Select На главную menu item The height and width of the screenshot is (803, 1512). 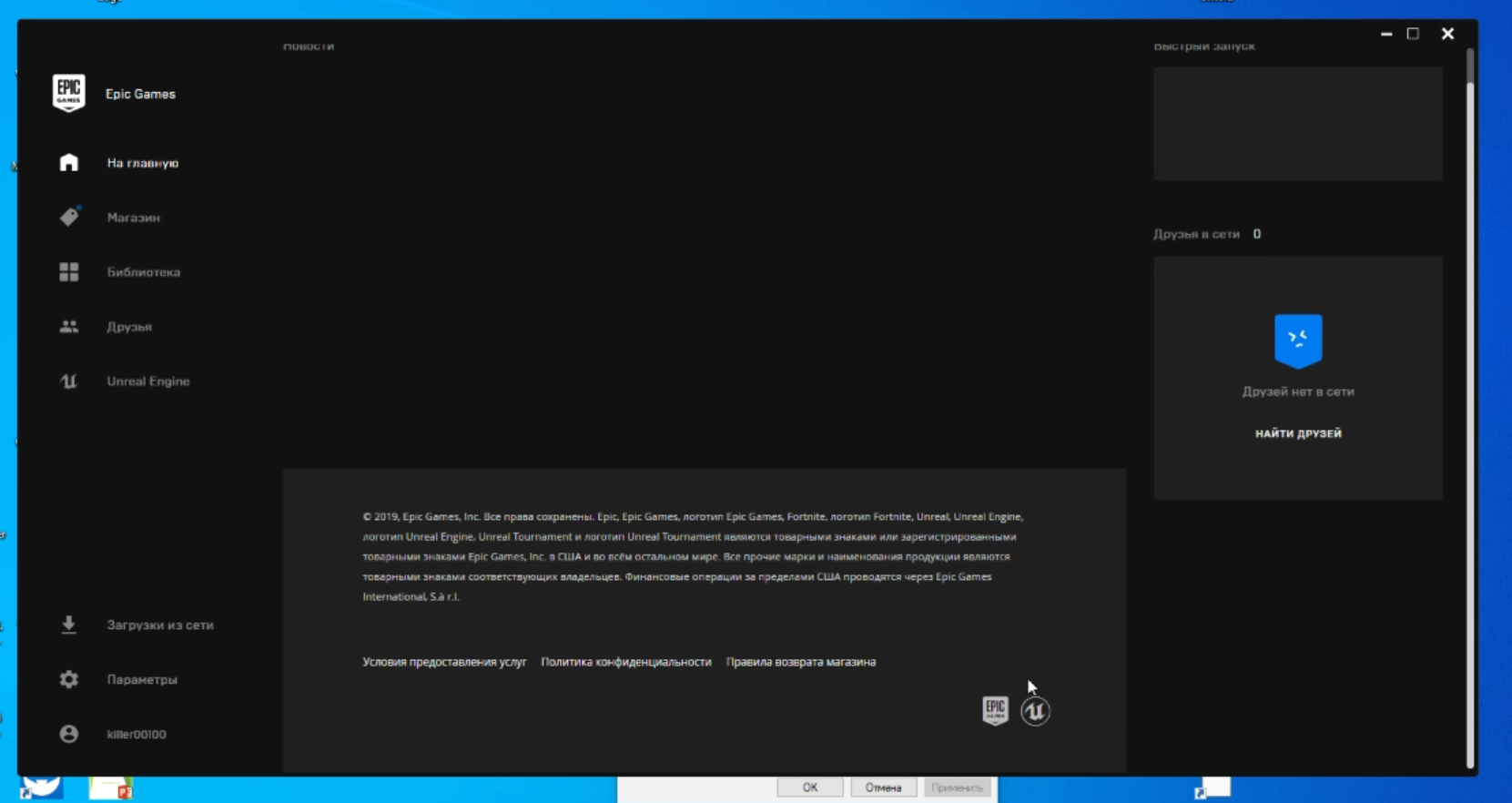pos(143,163)
